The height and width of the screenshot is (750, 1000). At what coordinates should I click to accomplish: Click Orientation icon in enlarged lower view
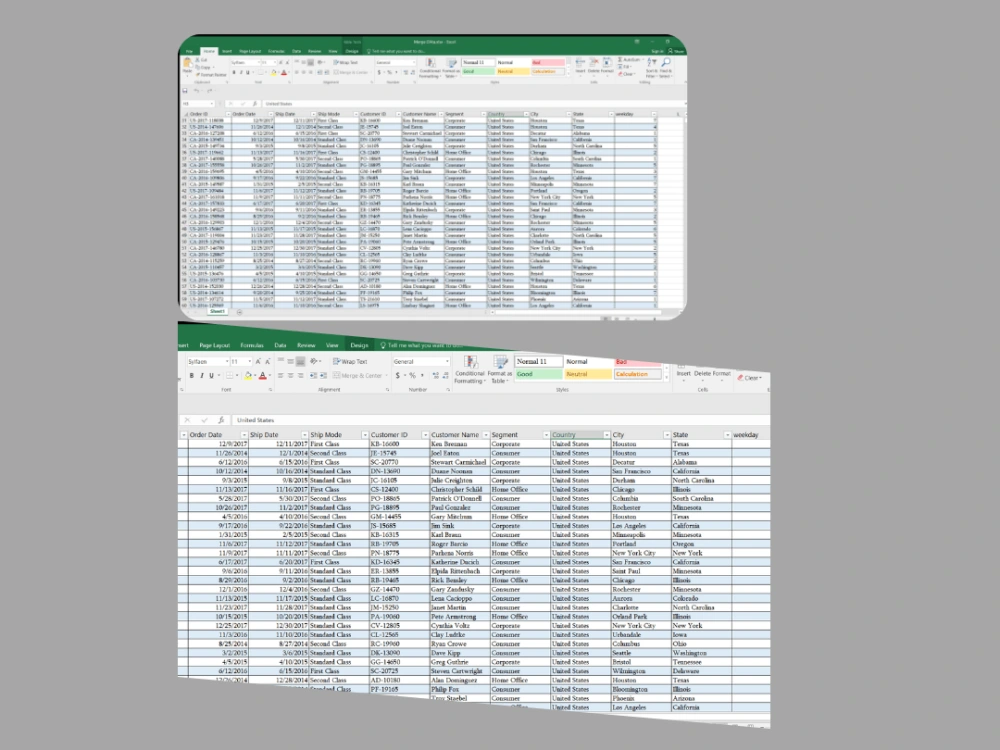click(x=314, y=362)
